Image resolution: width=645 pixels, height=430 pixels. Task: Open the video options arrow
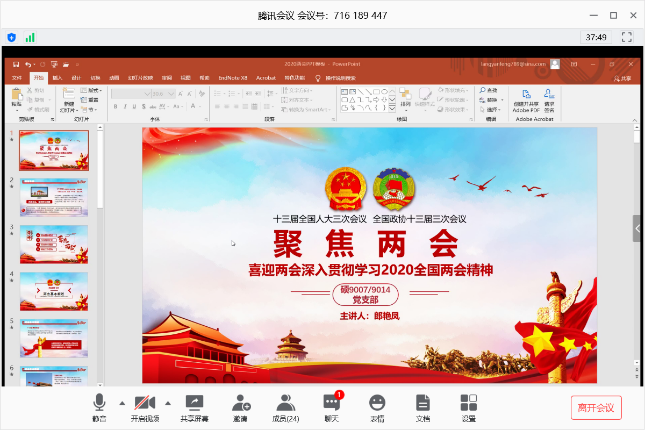[x=168, y=402]
